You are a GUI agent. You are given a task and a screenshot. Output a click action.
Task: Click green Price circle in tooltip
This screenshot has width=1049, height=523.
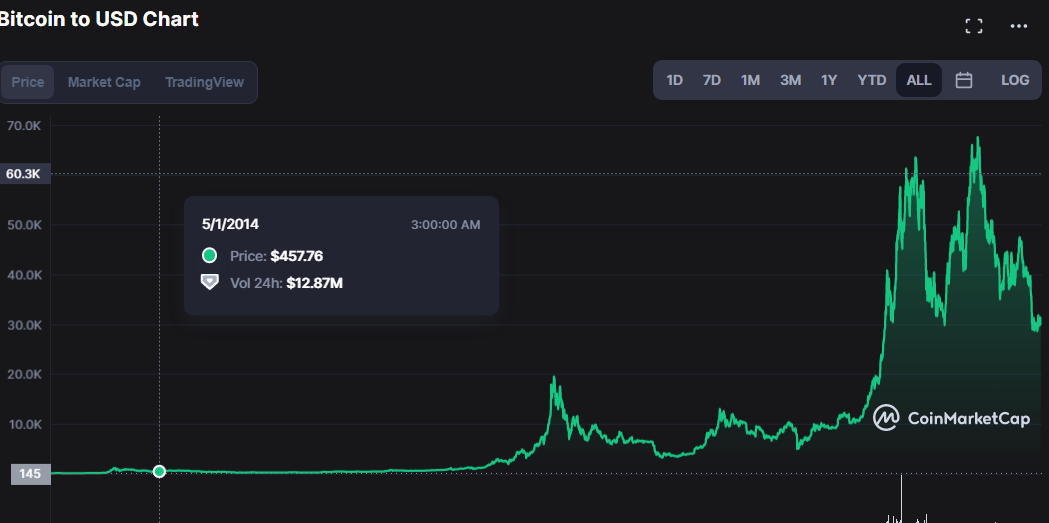pyautogui.click(x=209, y=255)
